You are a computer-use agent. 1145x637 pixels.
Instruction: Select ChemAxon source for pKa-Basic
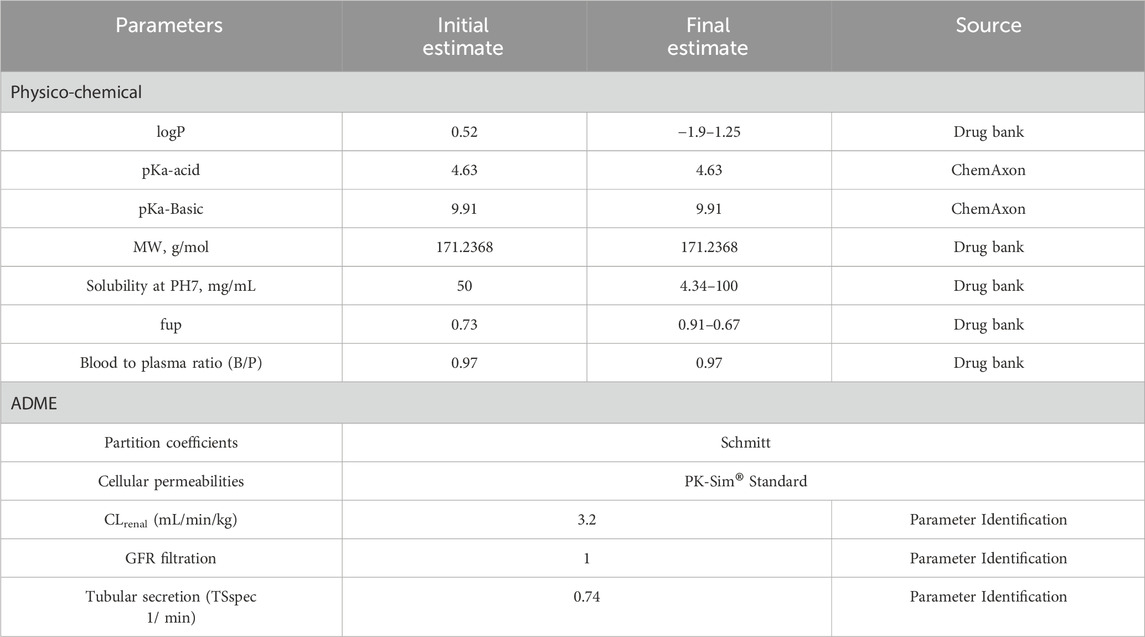(988, 209)
